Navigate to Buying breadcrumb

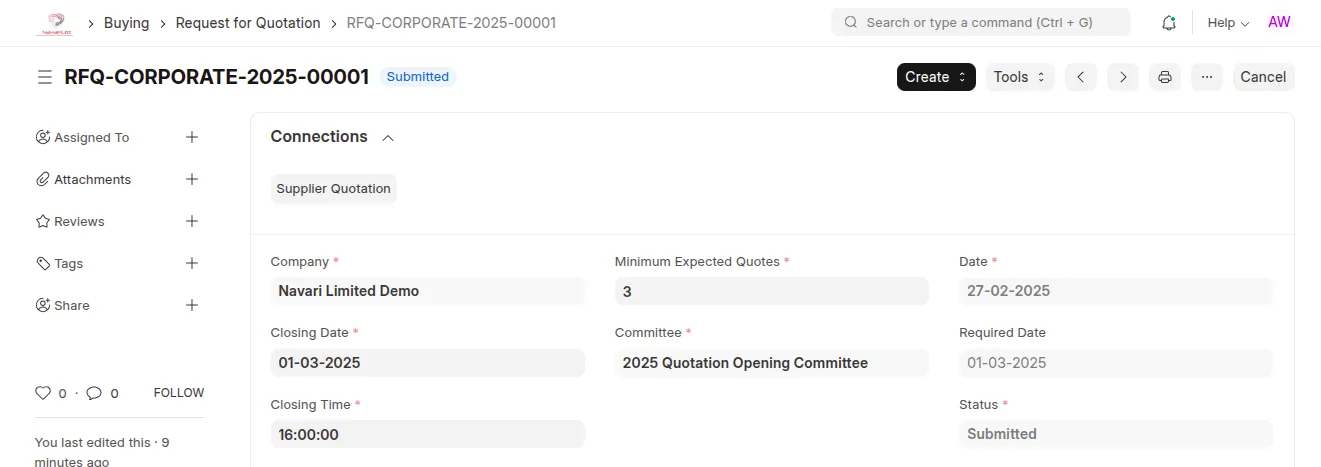(x=126, y=23)
